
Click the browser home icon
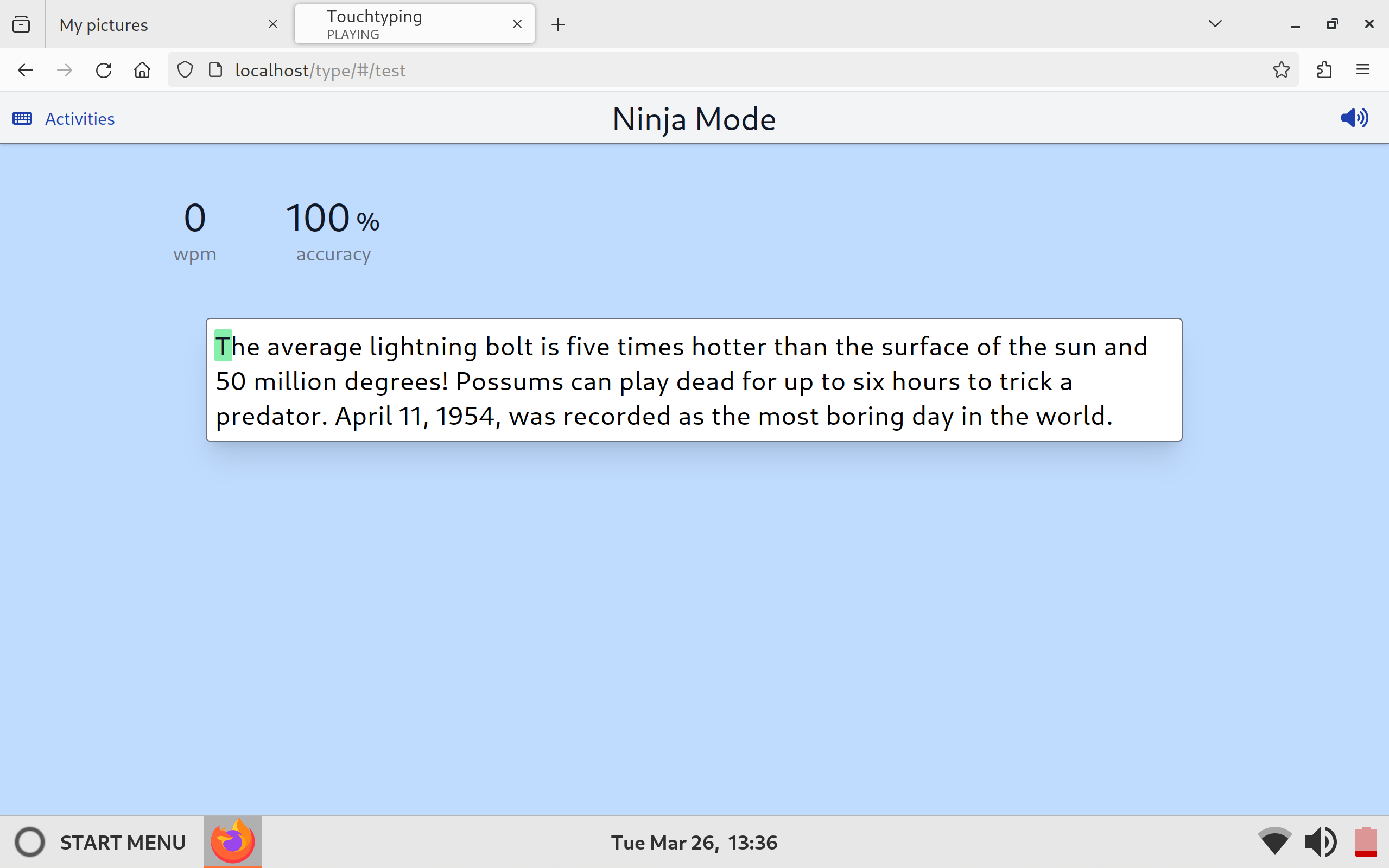142,70
